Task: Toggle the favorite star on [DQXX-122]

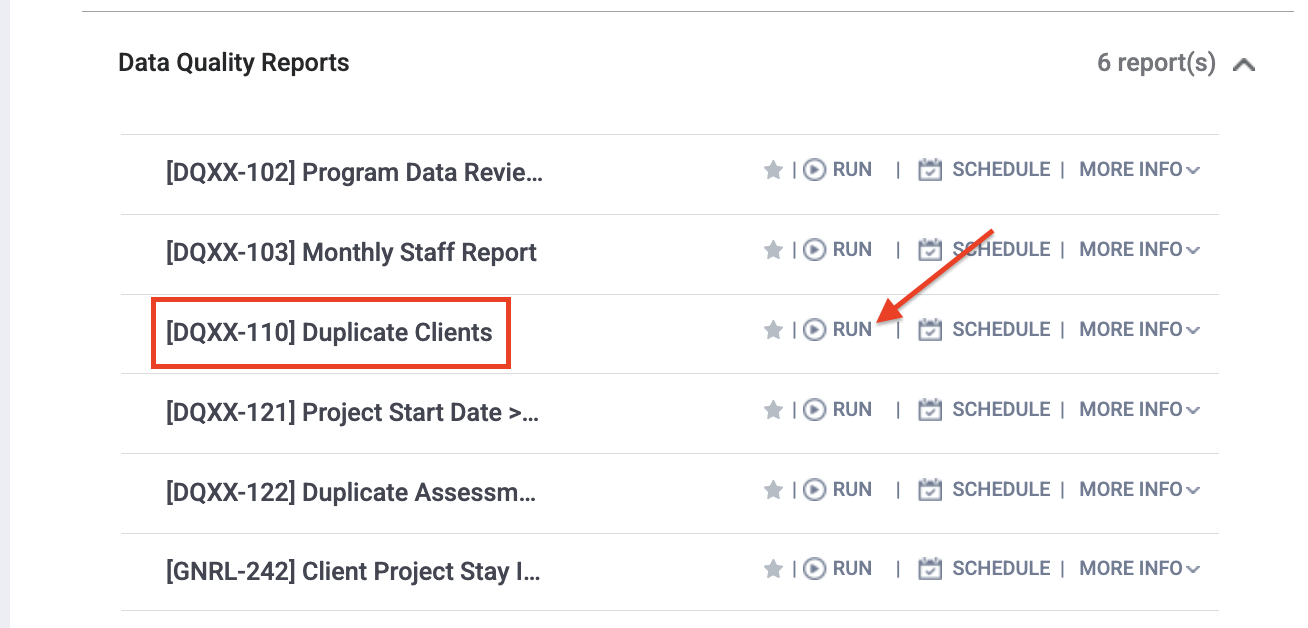Action: click(x=773, y=489)
